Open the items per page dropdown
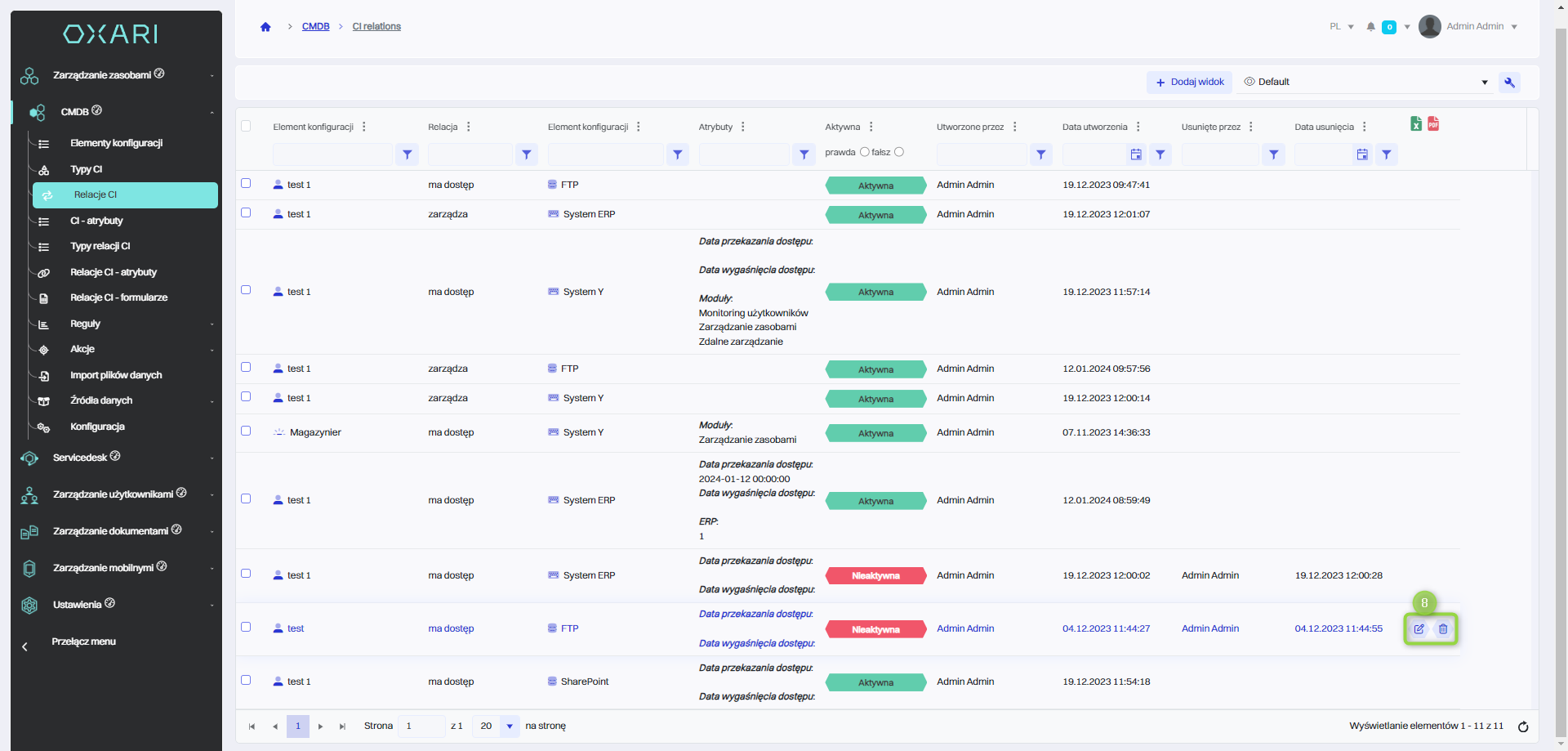 click(x=510, y=726)
